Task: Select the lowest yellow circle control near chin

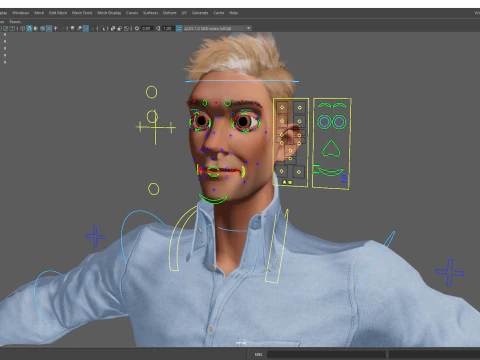Action: click(x=154, y=189)
